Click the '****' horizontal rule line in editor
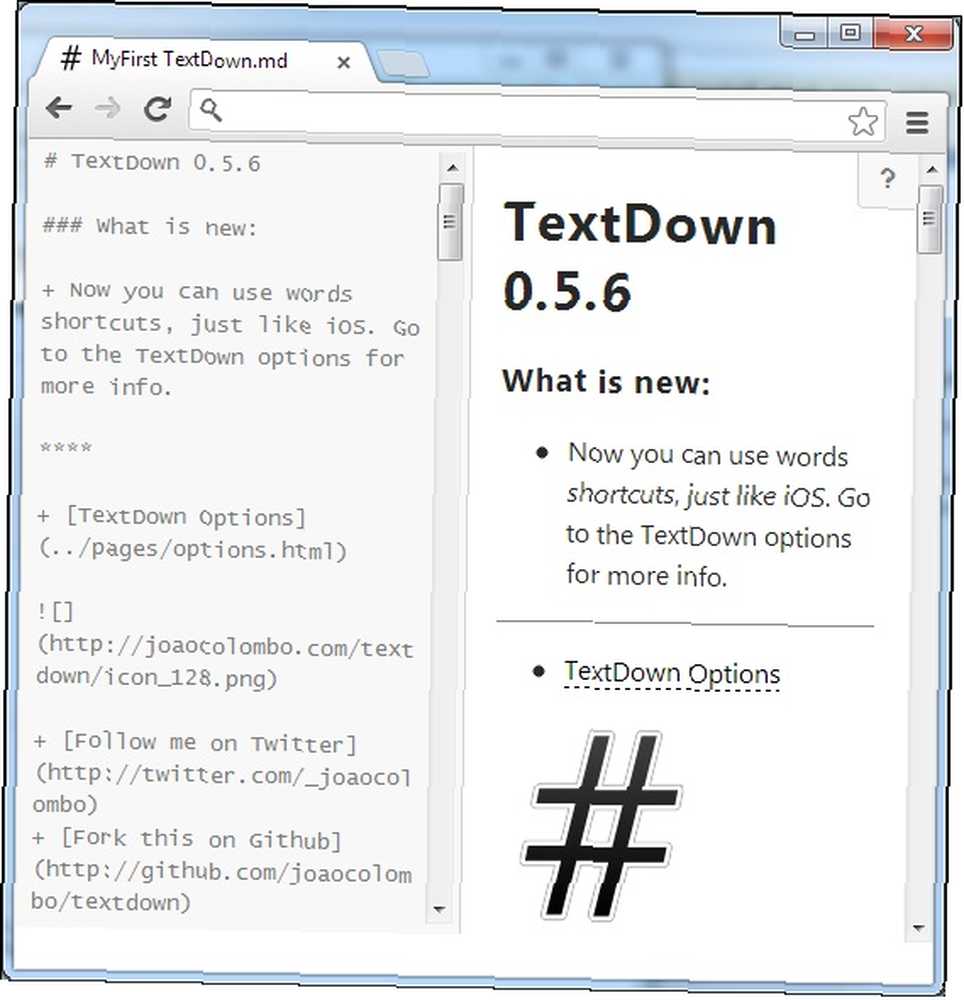Screen dimensions: 964x1000 click(66, 447)
